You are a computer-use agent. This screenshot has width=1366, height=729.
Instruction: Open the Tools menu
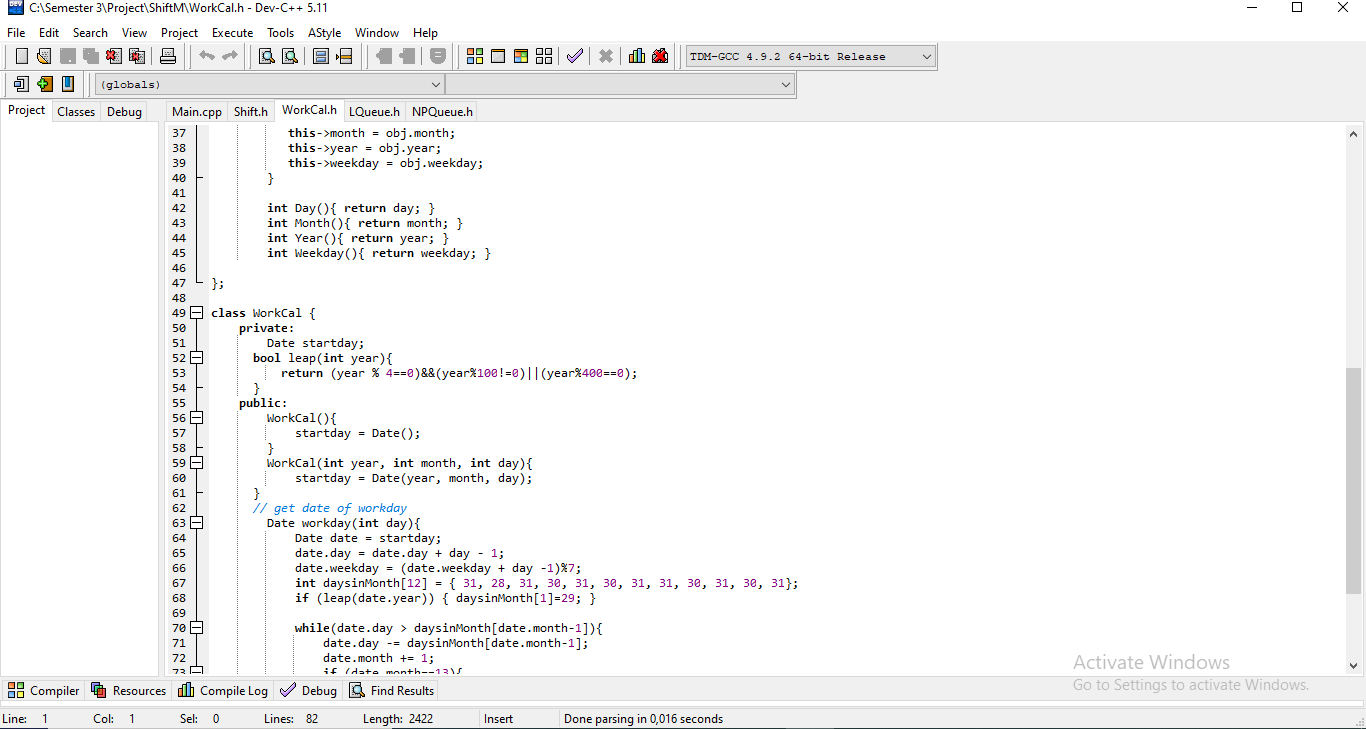(x=281, y=33)
